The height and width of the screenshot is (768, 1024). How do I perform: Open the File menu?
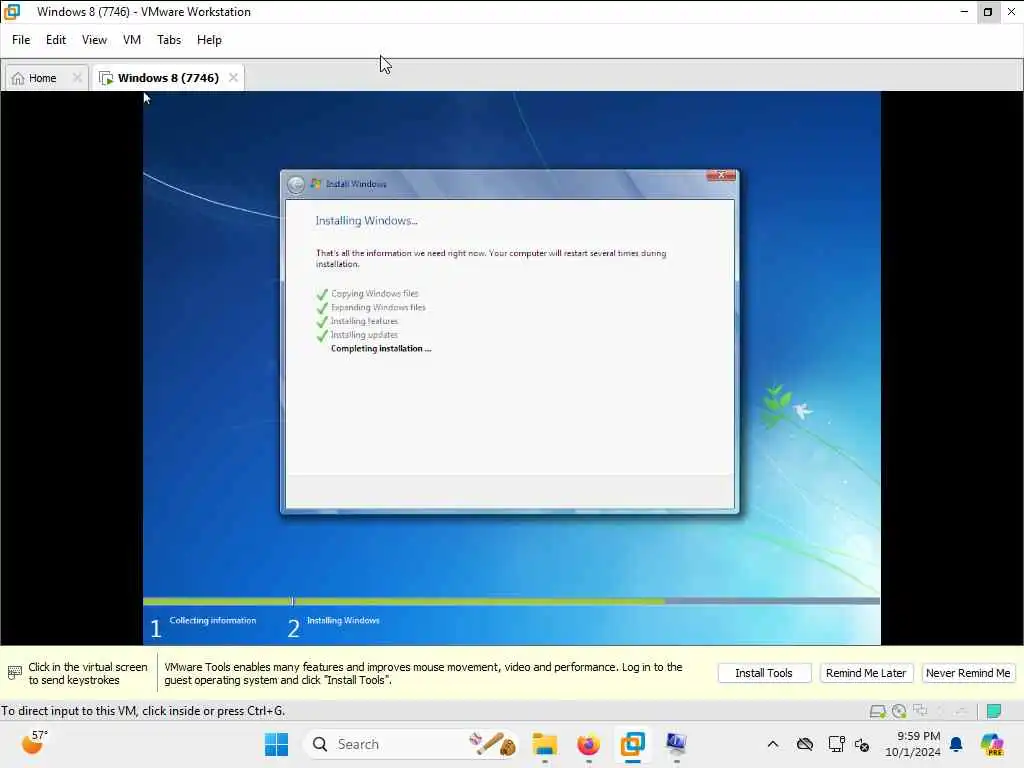click(21, 40)
